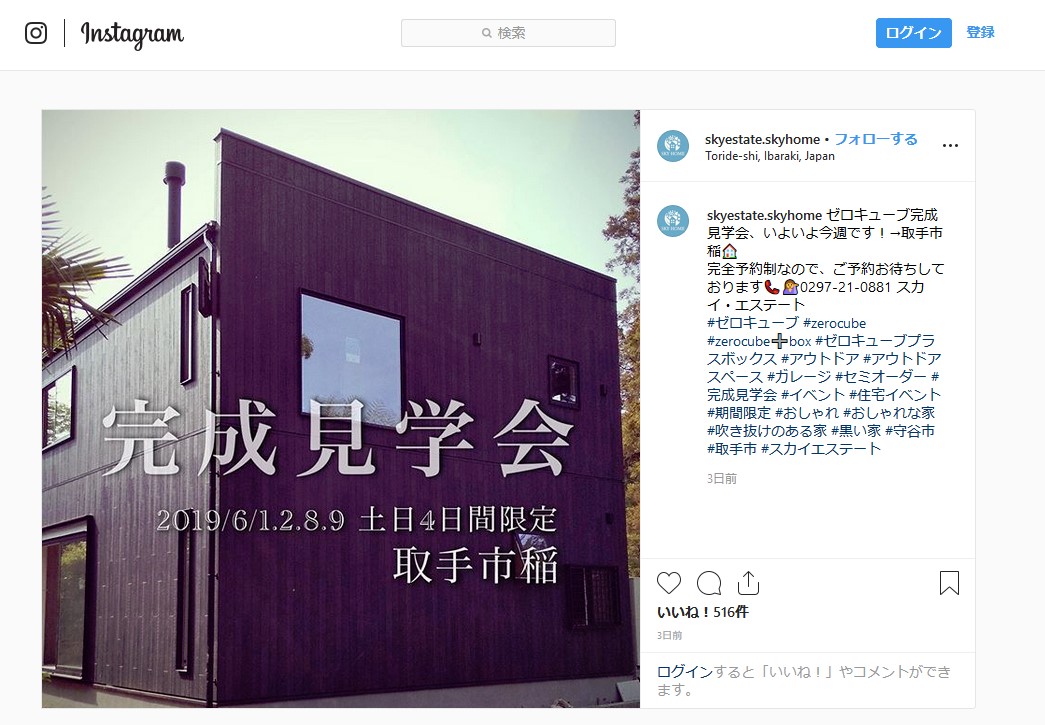The height and width of the screenshot is (725, 1045).
Task: Open the #ガレージ hashtag
Action: 798,376
